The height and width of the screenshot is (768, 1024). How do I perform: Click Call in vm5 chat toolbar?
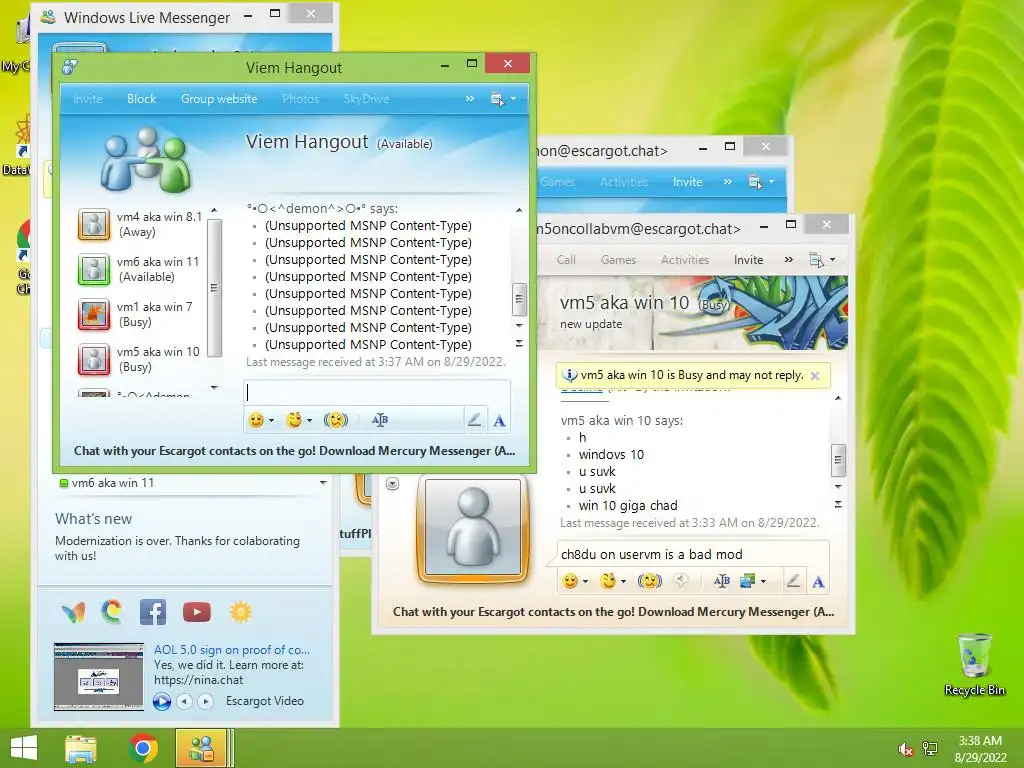coord(566,260)
